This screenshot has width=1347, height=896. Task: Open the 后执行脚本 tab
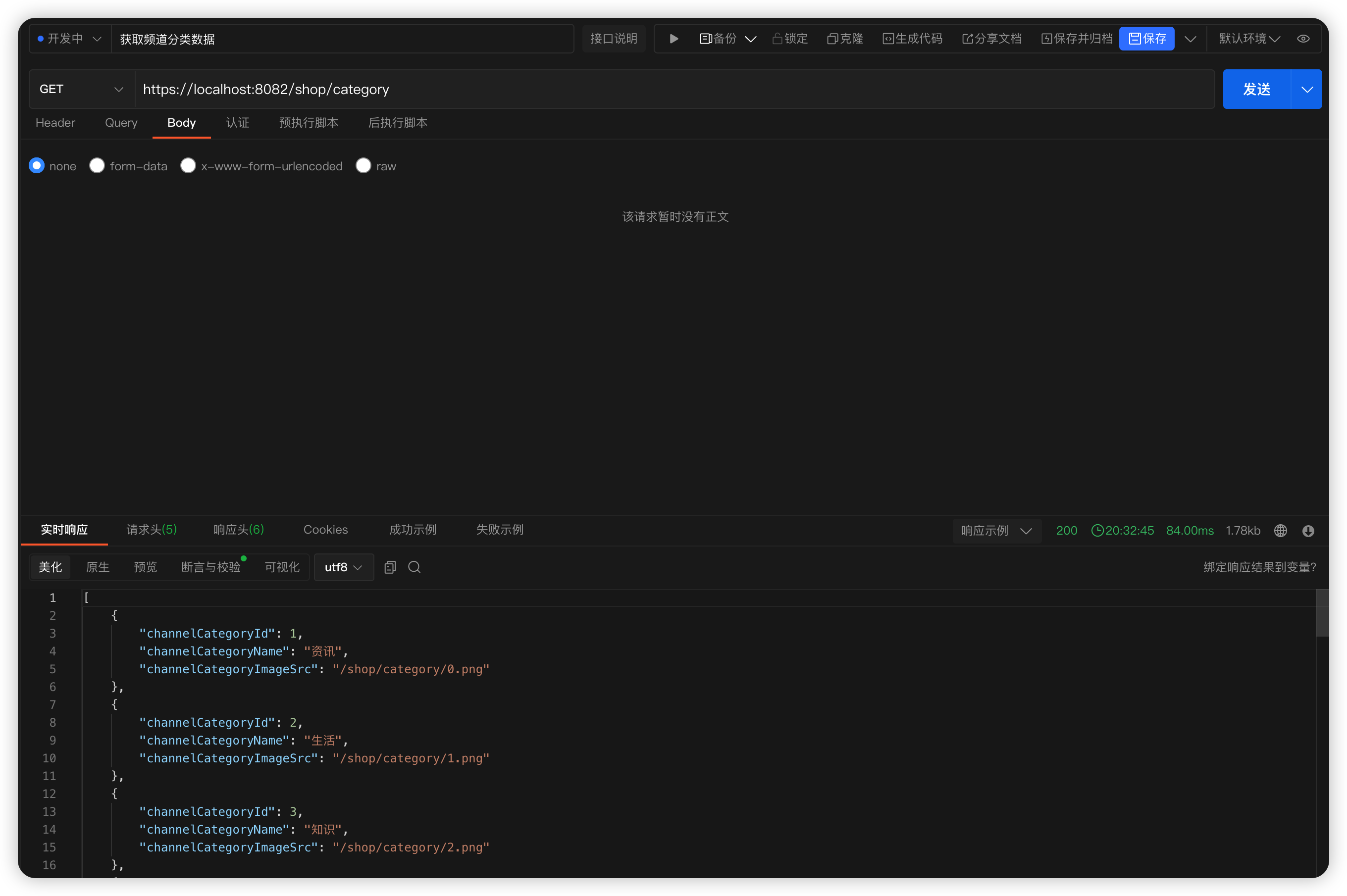pyautogui.click(x=398, y=123)
